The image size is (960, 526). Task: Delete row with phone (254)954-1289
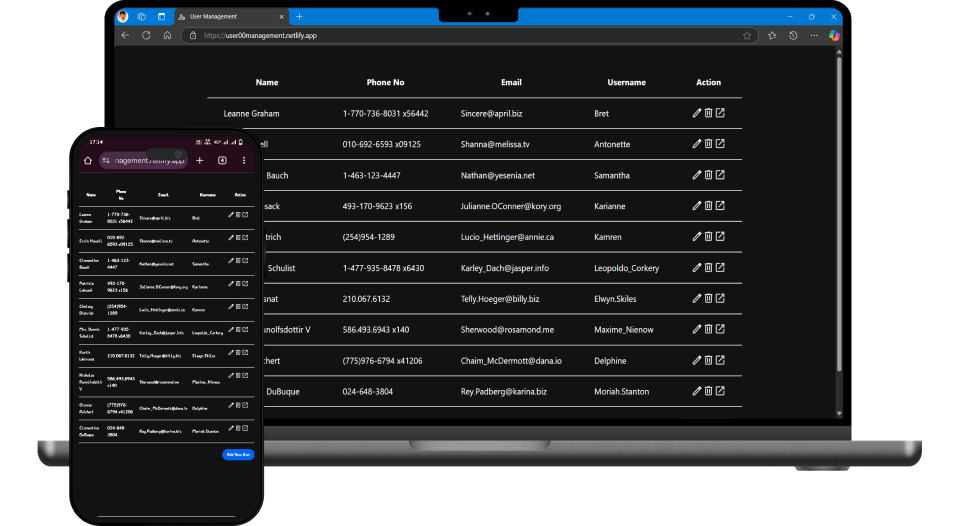pyautogui.click(x=708, y=236)
